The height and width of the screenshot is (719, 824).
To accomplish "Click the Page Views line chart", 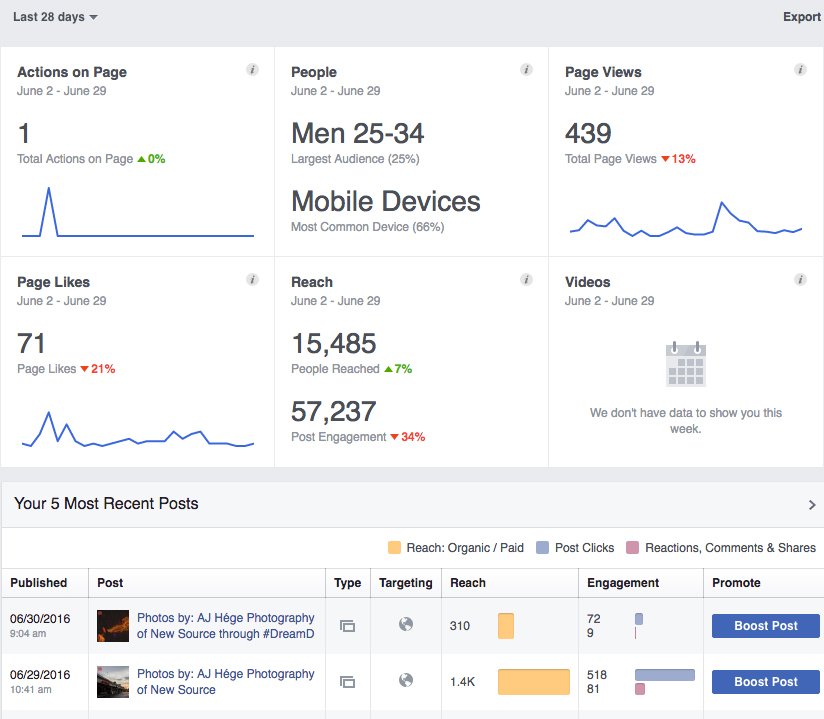I will click(686, 219).
